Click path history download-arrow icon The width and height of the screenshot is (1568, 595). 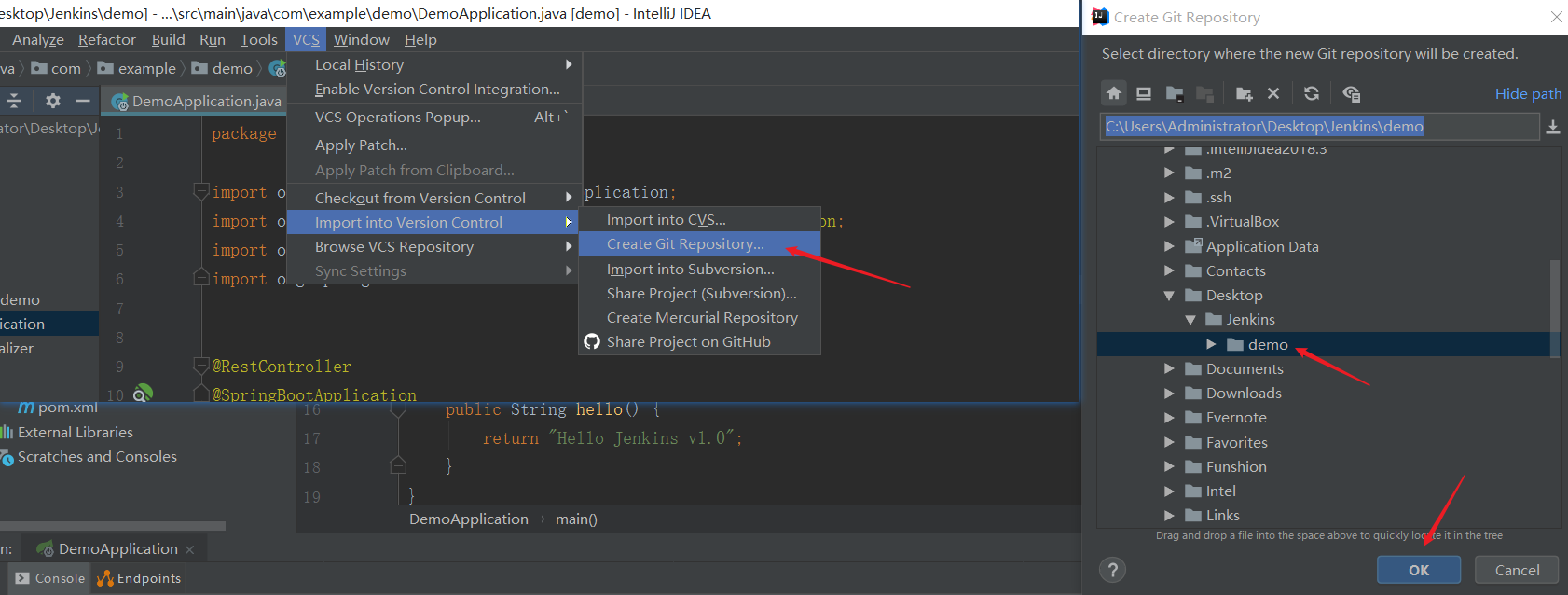1553,127
